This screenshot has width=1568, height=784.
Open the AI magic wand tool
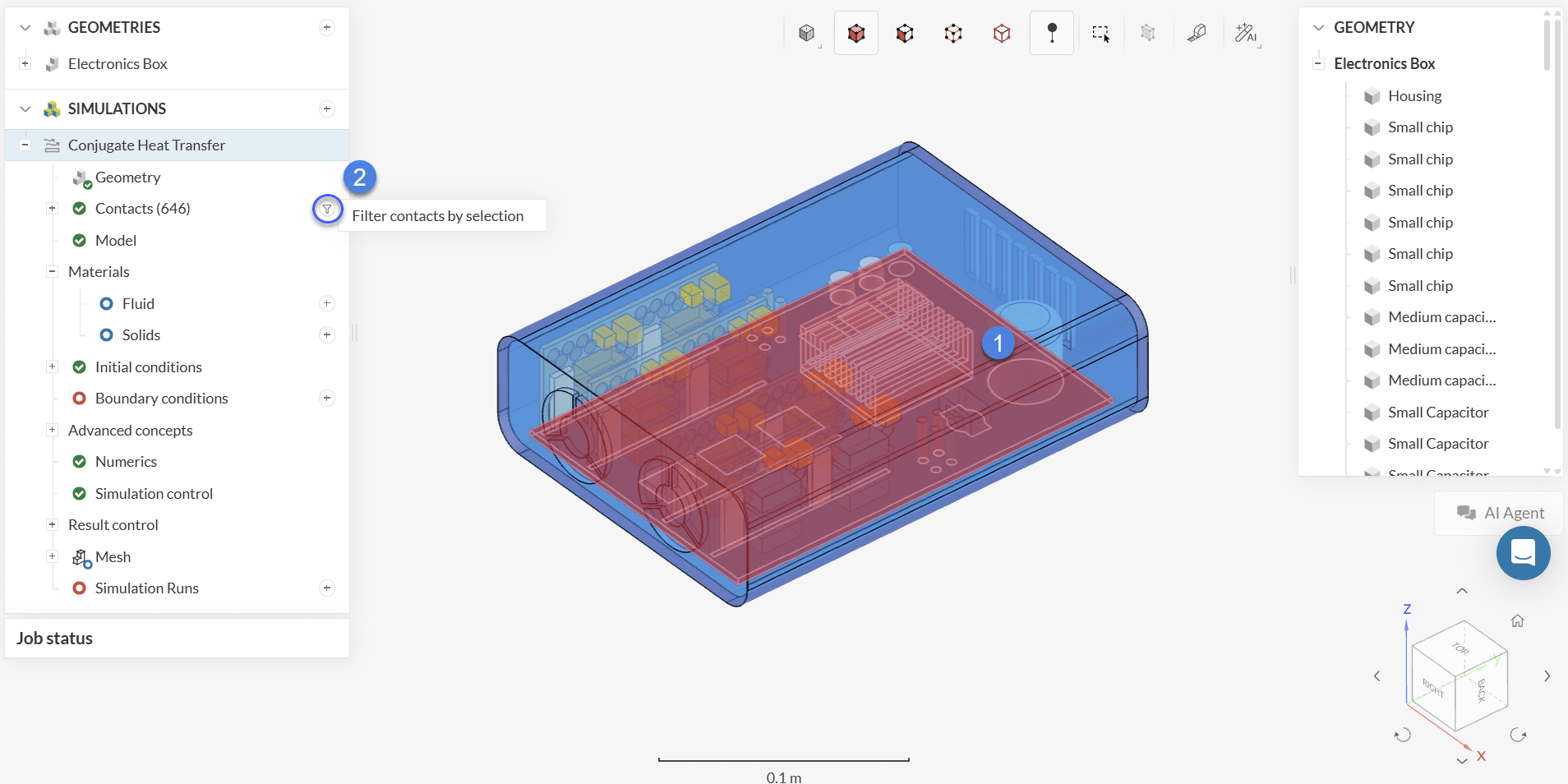point(1246,33)
